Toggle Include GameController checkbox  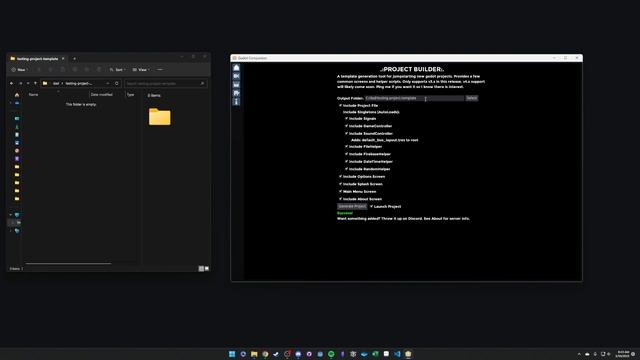tap(347, 126)
